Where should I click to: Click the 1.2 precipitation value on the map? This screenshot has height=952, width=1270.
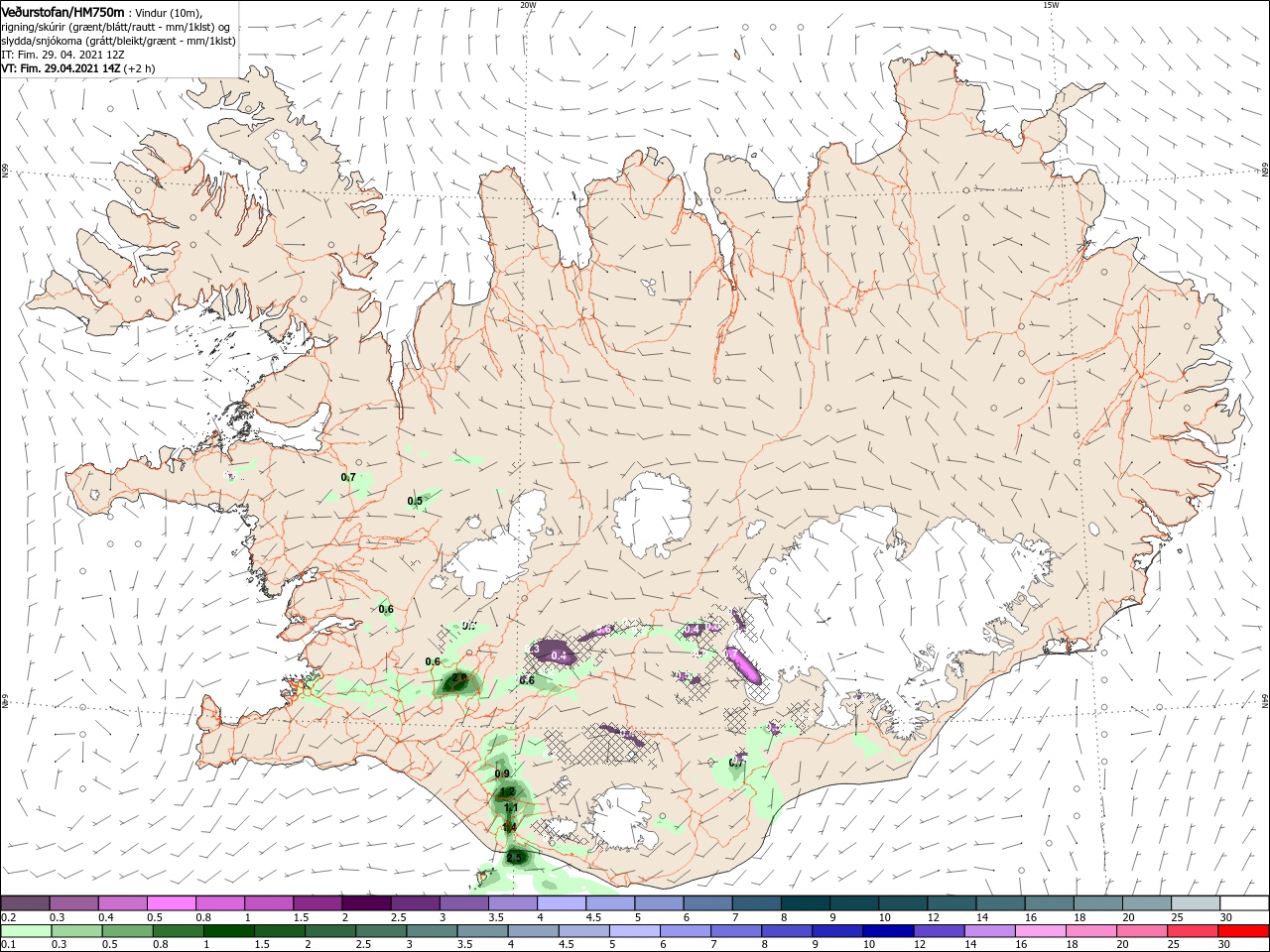click(507, 791)
